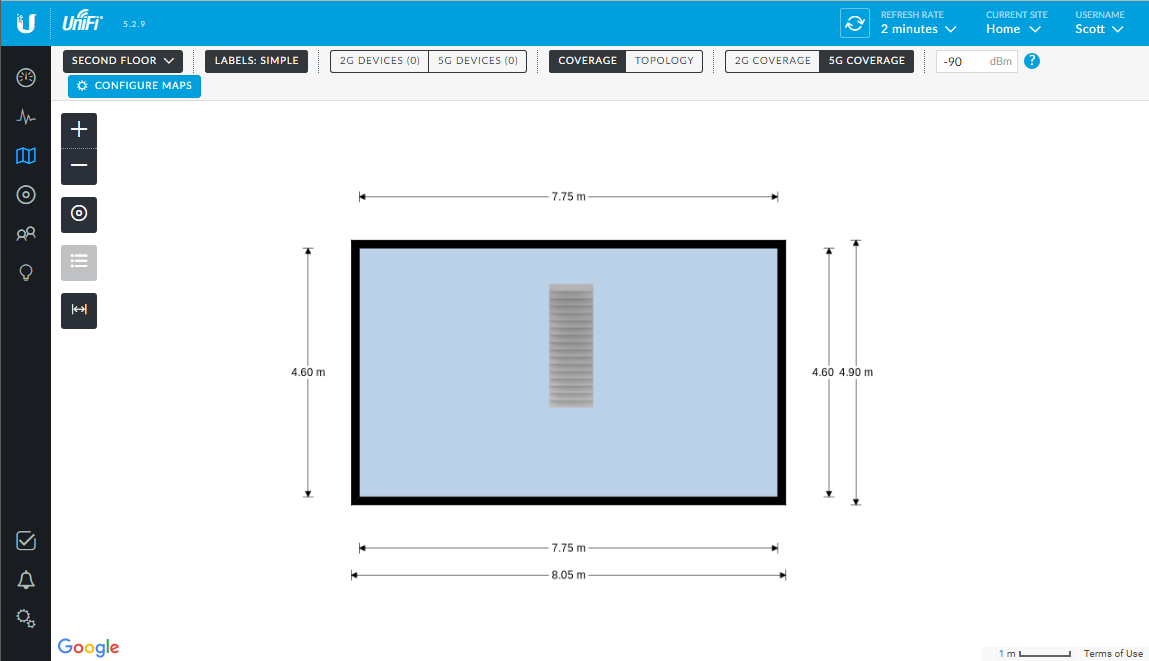Open CONFIGURE MAPS
This screenshot has height=661, width=1149.
134,86
